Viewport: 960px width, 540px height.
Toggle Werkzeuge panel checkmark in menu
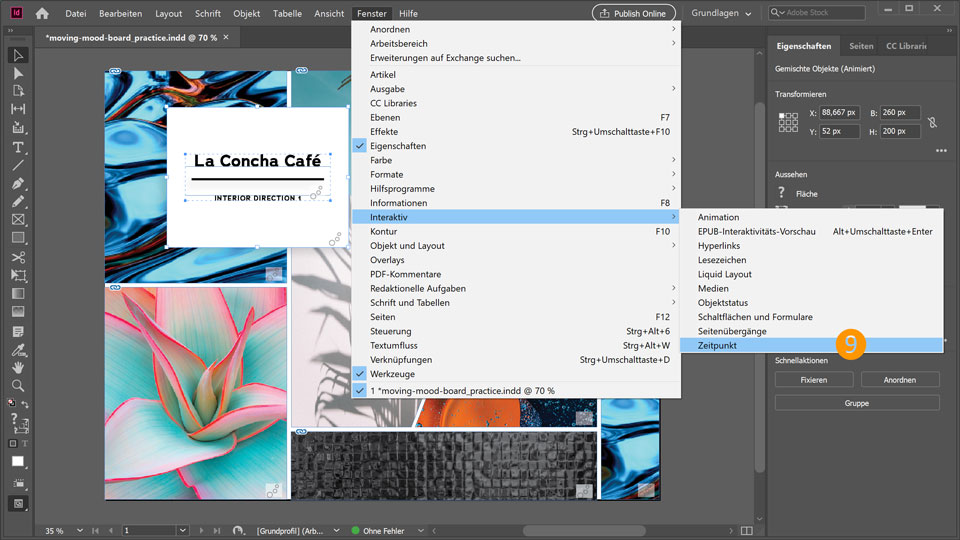click(360, 373)
